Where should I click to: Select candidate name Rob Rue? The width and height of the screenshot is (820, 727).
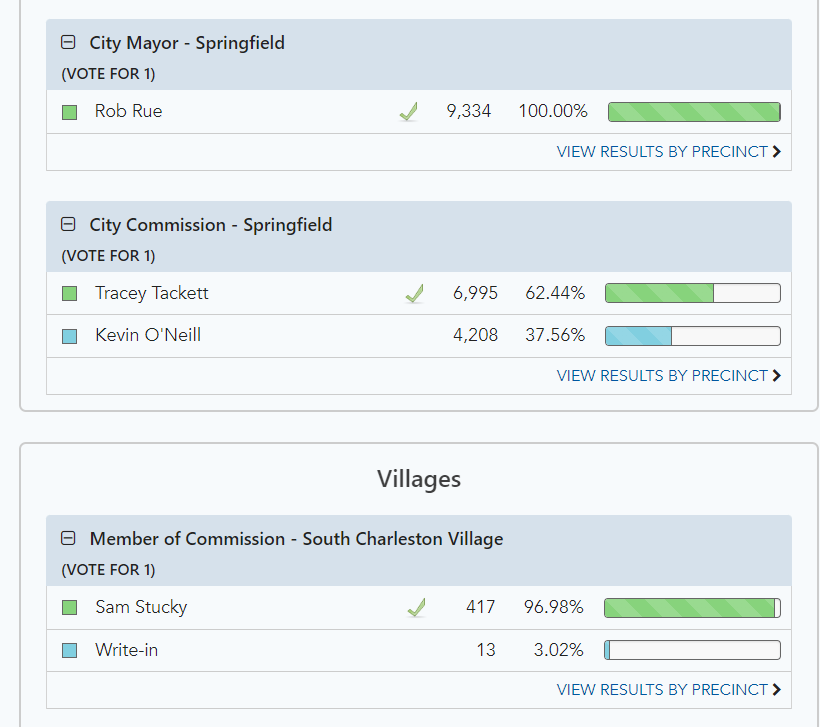tap(129, 111)
